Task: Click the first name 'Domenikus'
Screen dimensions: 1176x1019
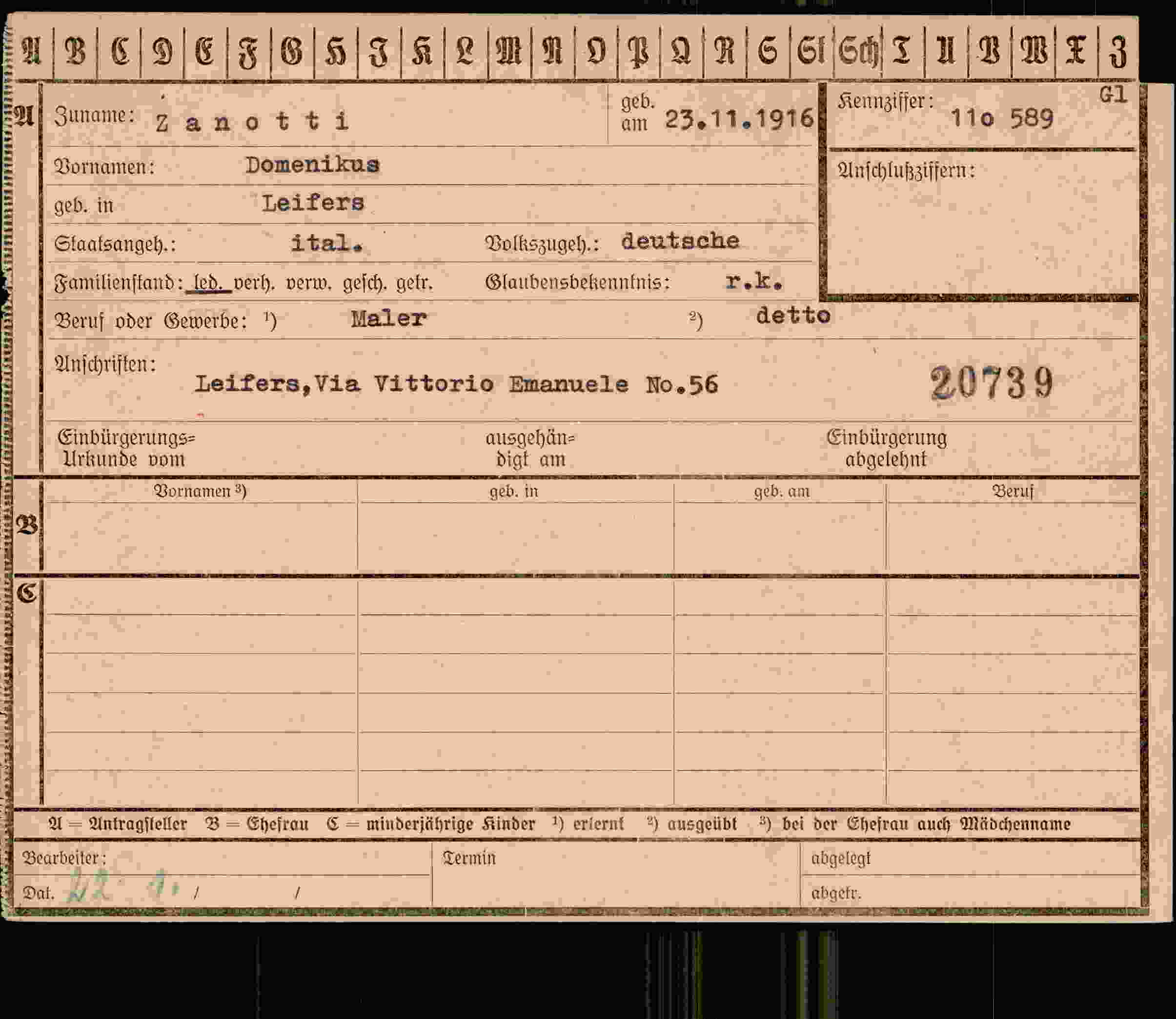Action: pos(312,165)
